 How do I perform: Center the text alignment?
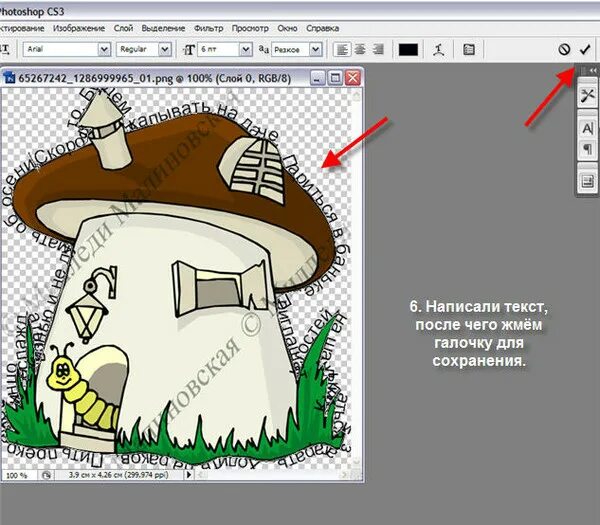point(360,49)
